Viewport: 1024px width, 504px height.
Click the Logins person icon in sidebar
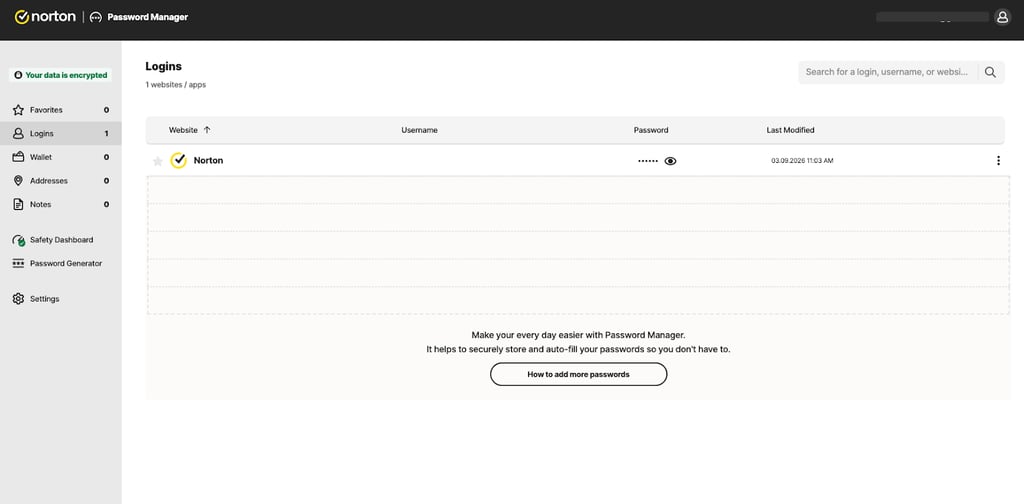tap(18, 134)
